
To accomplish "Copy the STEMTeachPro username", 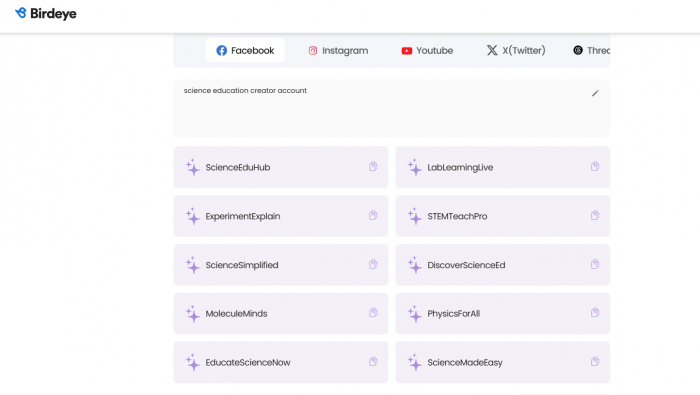I will pyautogui.click(x=595, y=216).
